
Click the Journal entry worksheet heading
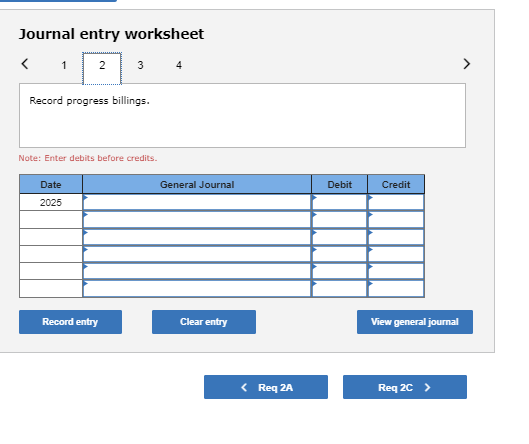click(x=111, y=34)
